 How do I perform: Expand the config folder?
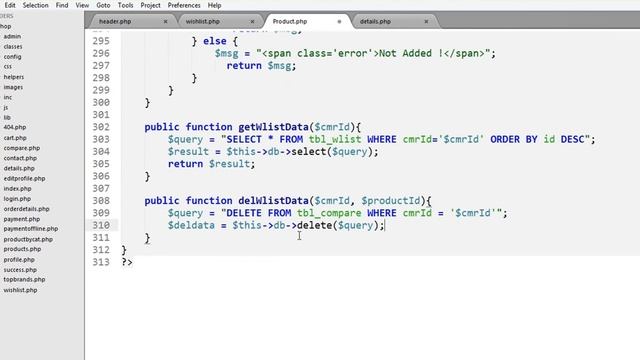(x=12, y=57)
